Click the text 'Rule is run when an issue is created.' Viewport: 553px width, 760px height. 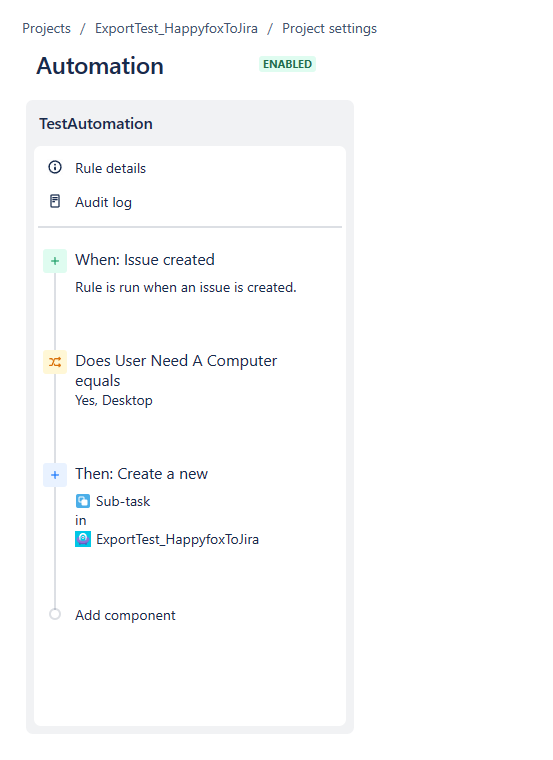(186, 287)
